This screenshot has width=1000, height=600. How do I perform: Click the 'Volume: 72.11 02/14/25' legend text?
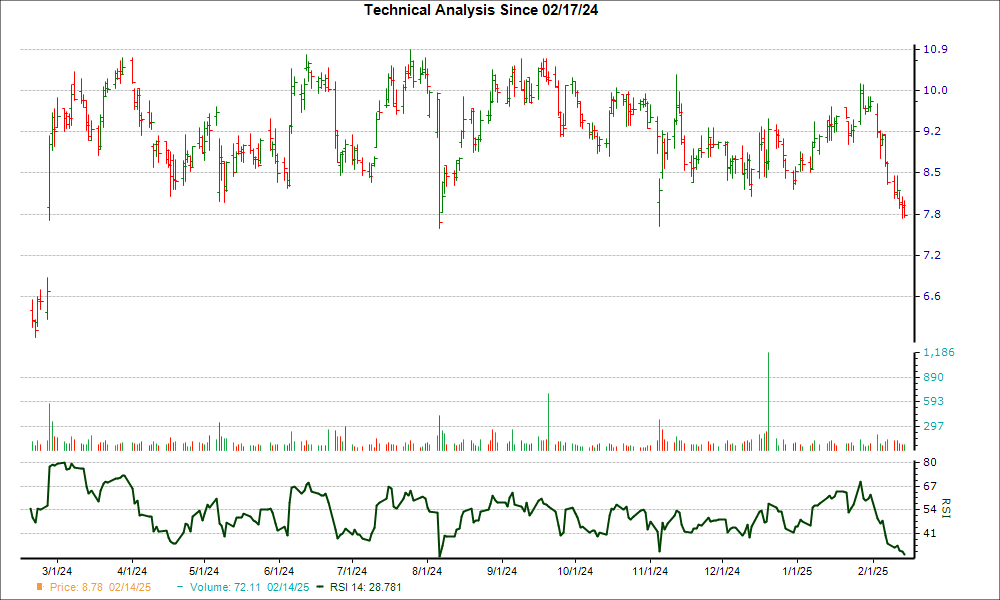click(x=249, y=587)
